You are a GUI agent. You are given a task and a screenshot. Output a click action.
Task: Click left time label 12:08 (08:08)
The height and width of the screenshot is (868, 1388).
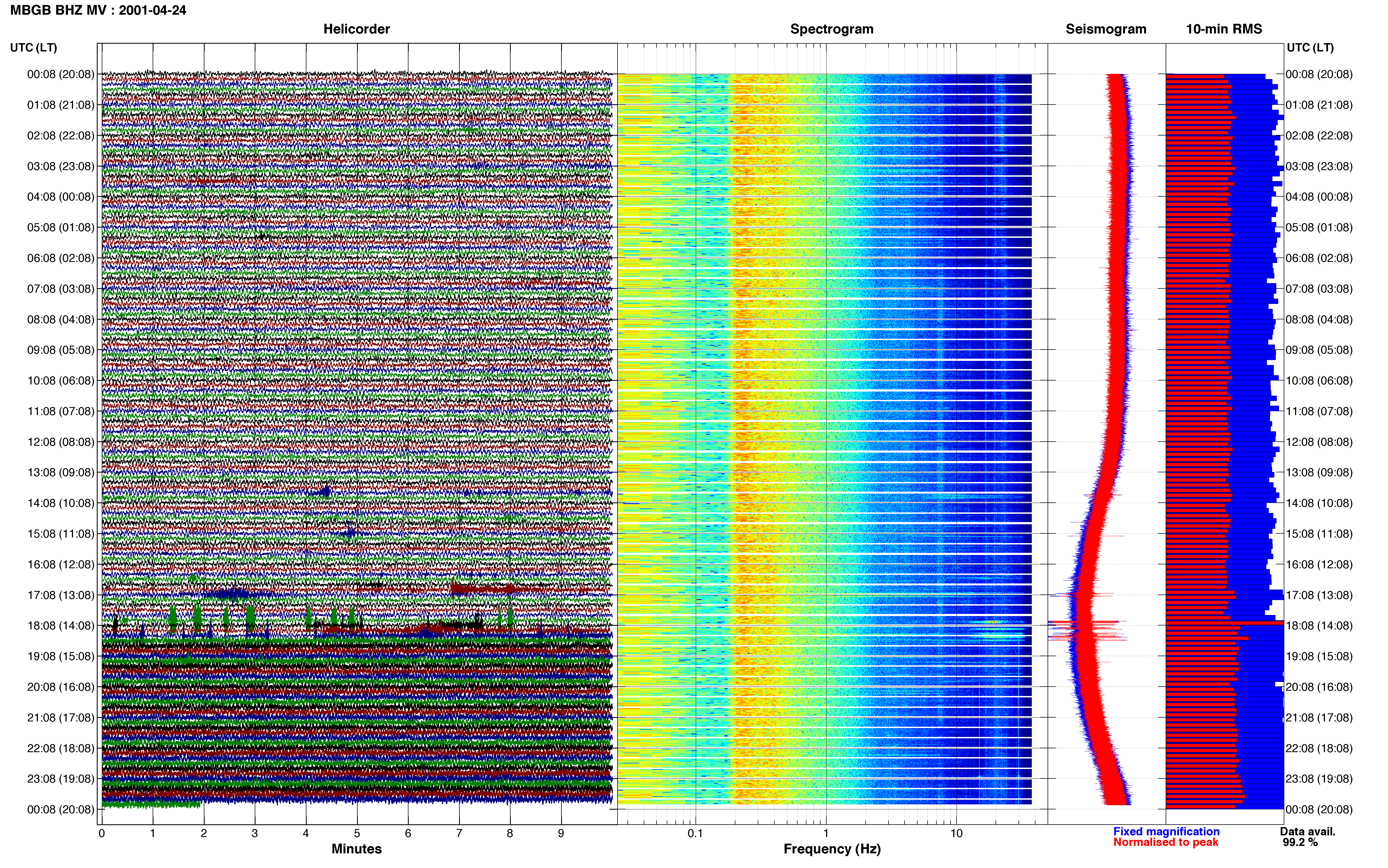(60, 442)
